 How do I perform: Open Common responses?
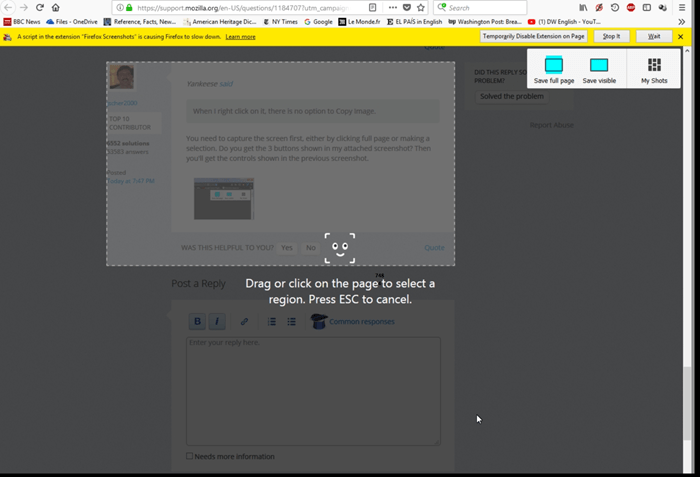click(353, 321)
